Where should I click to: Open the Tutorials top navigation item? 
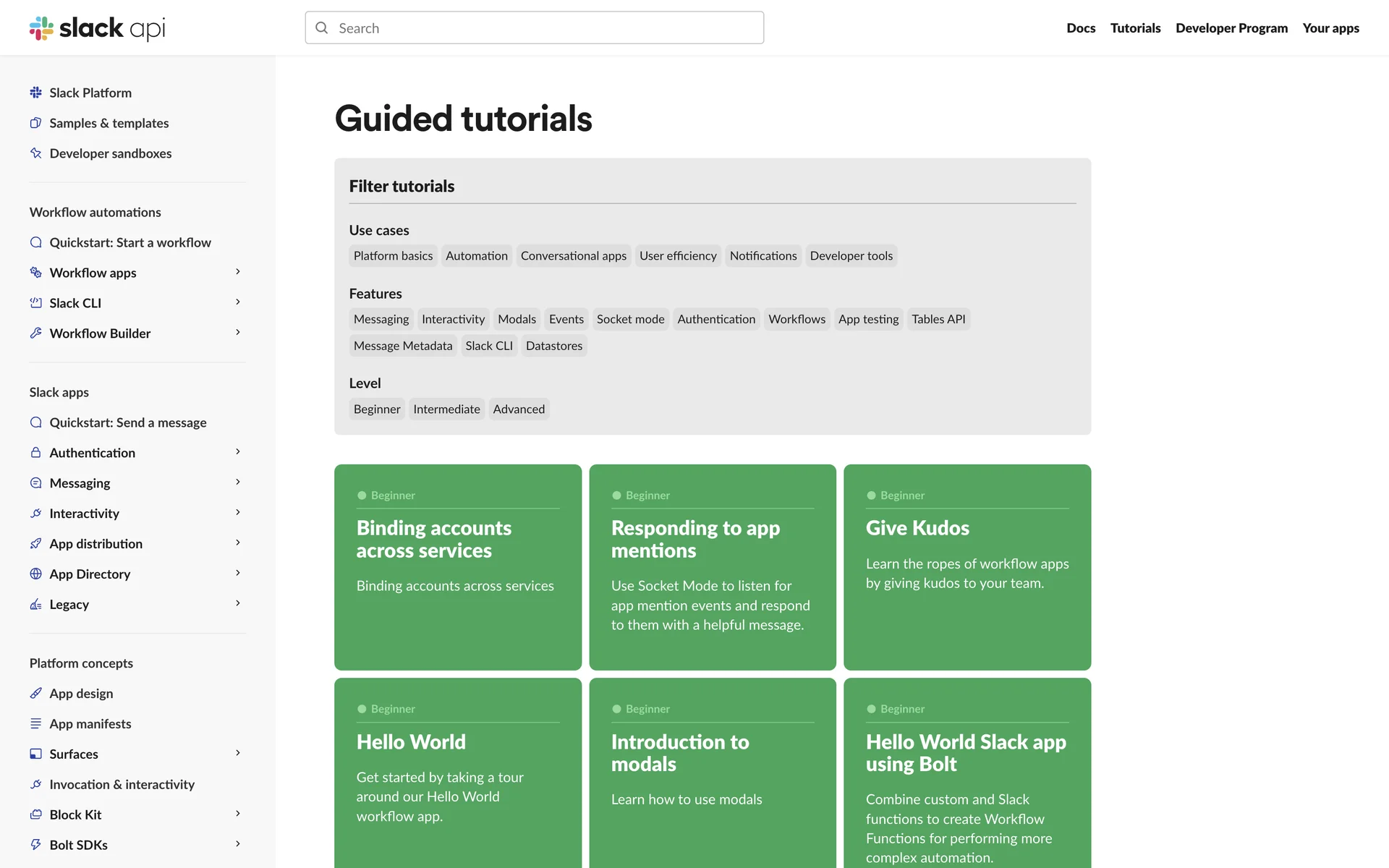pyautogui.click(x=1135, y=28)
